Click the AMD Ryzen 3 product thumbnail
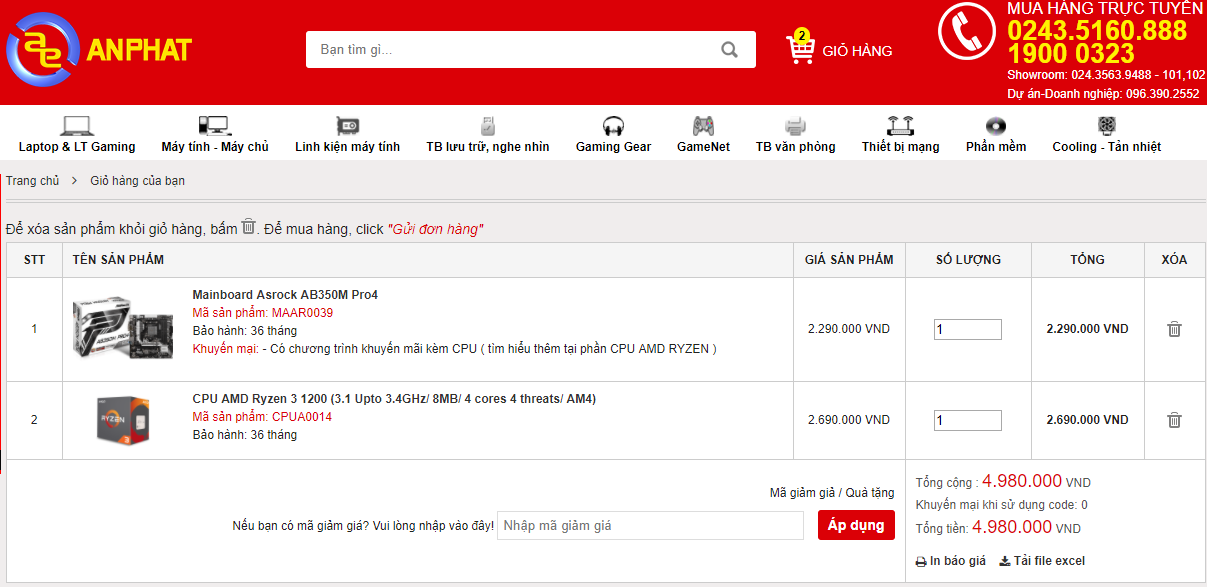This screenshot has height=587, width=1207. (x=123, y=420)
